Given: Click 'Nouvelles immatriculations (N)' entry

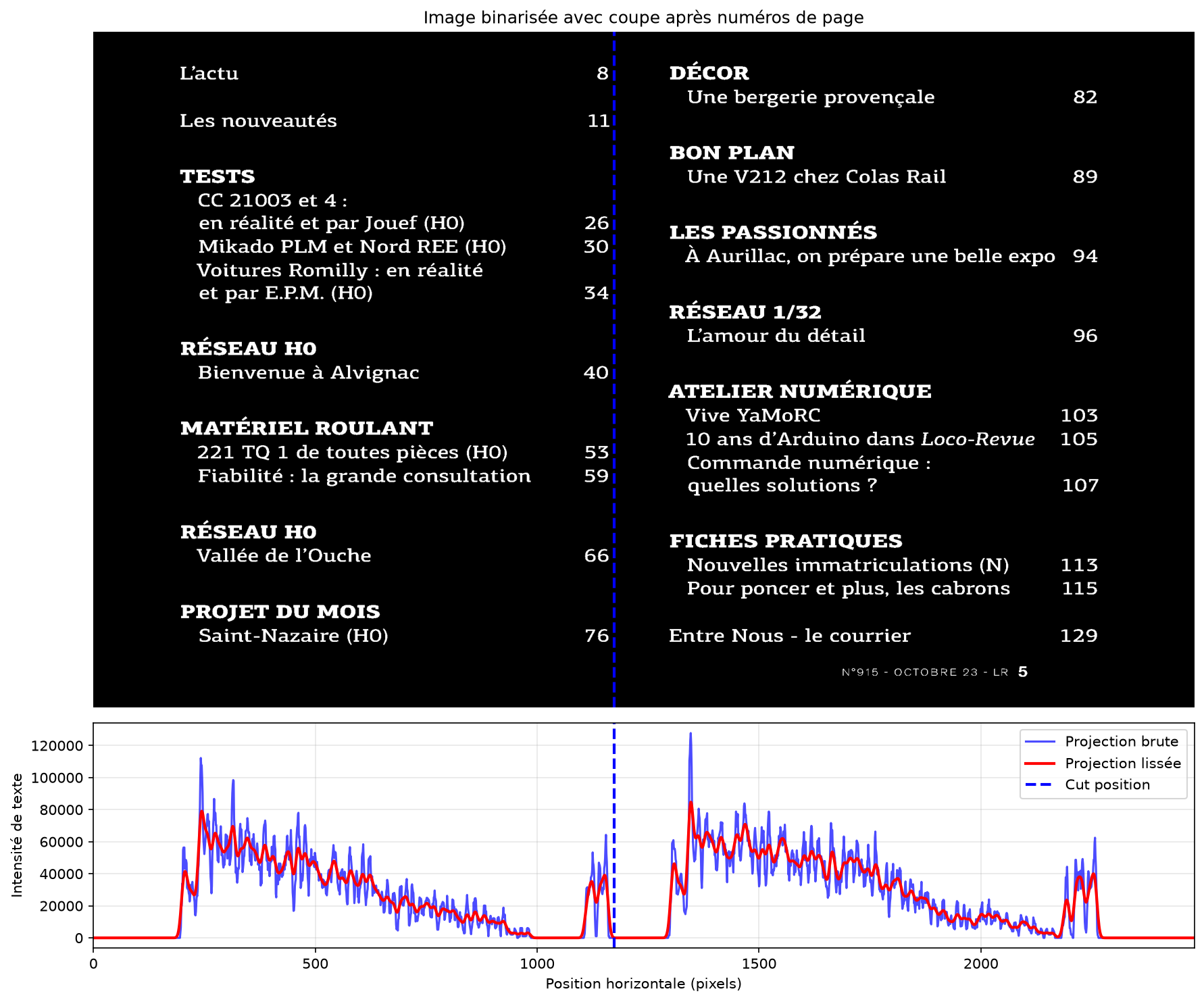Looking at the screenshot, I should 848,565.
